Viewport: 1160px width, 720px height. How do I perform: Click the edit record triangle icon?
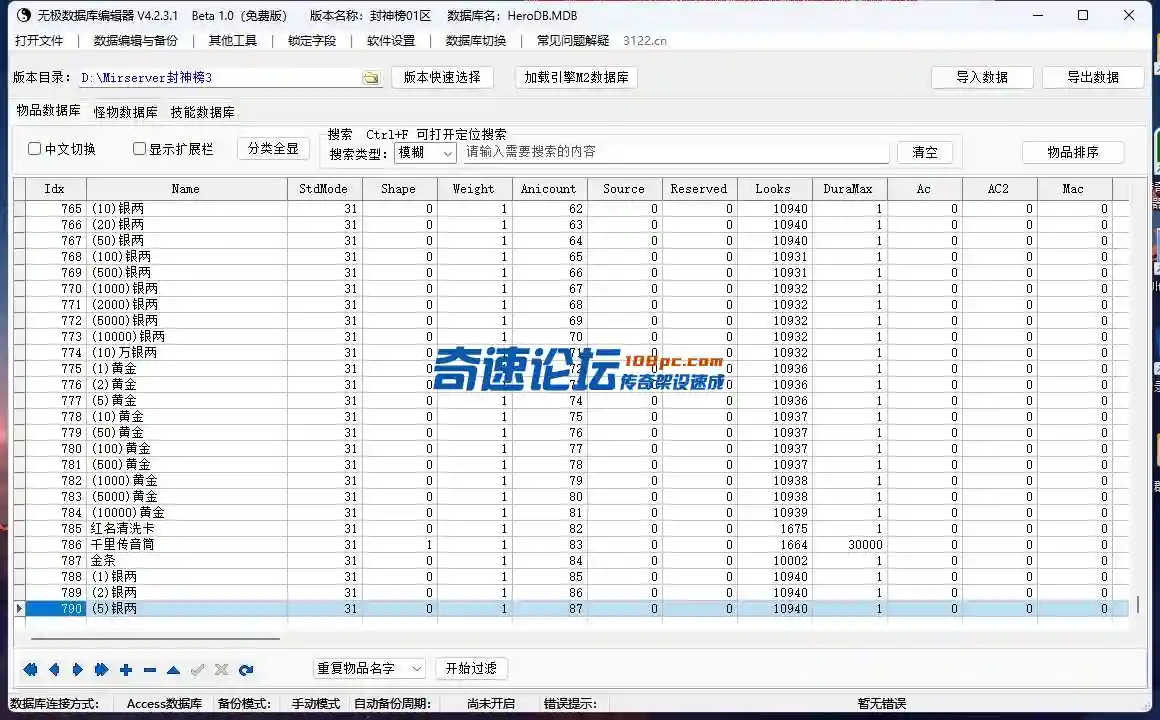tap(173, 670)
